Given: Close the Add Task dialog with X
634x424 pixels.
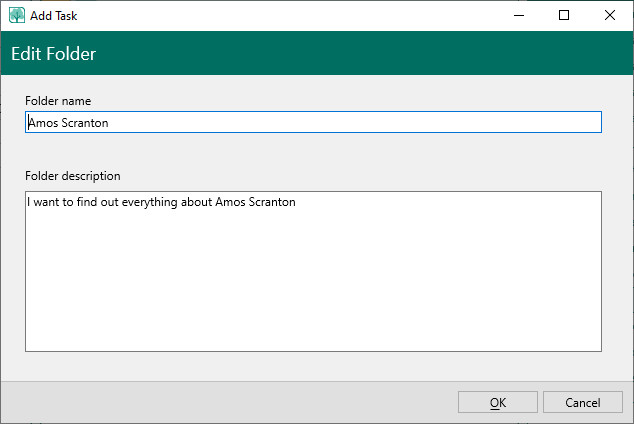Looking at the screenshot, I should [610, 15].
